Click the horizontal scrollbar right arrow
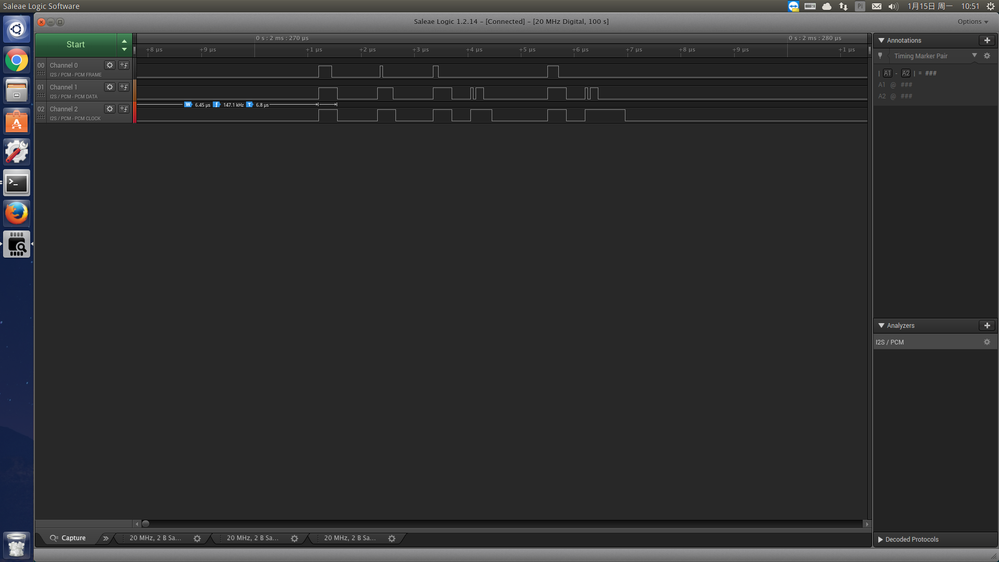This screenshot has width=999, height=562. pos(866,524)
